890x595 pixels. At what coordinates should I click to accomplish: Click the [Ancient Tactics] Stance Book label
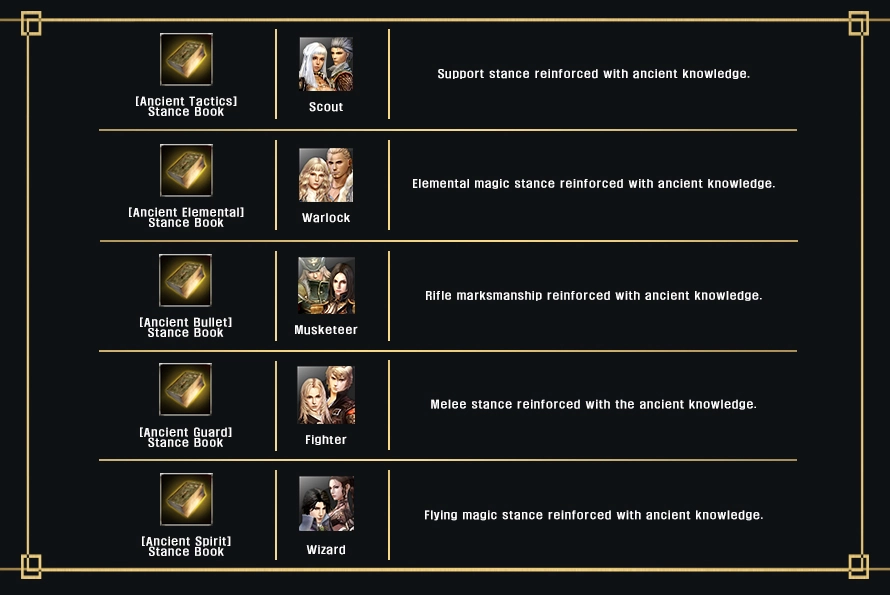[186, 106]
